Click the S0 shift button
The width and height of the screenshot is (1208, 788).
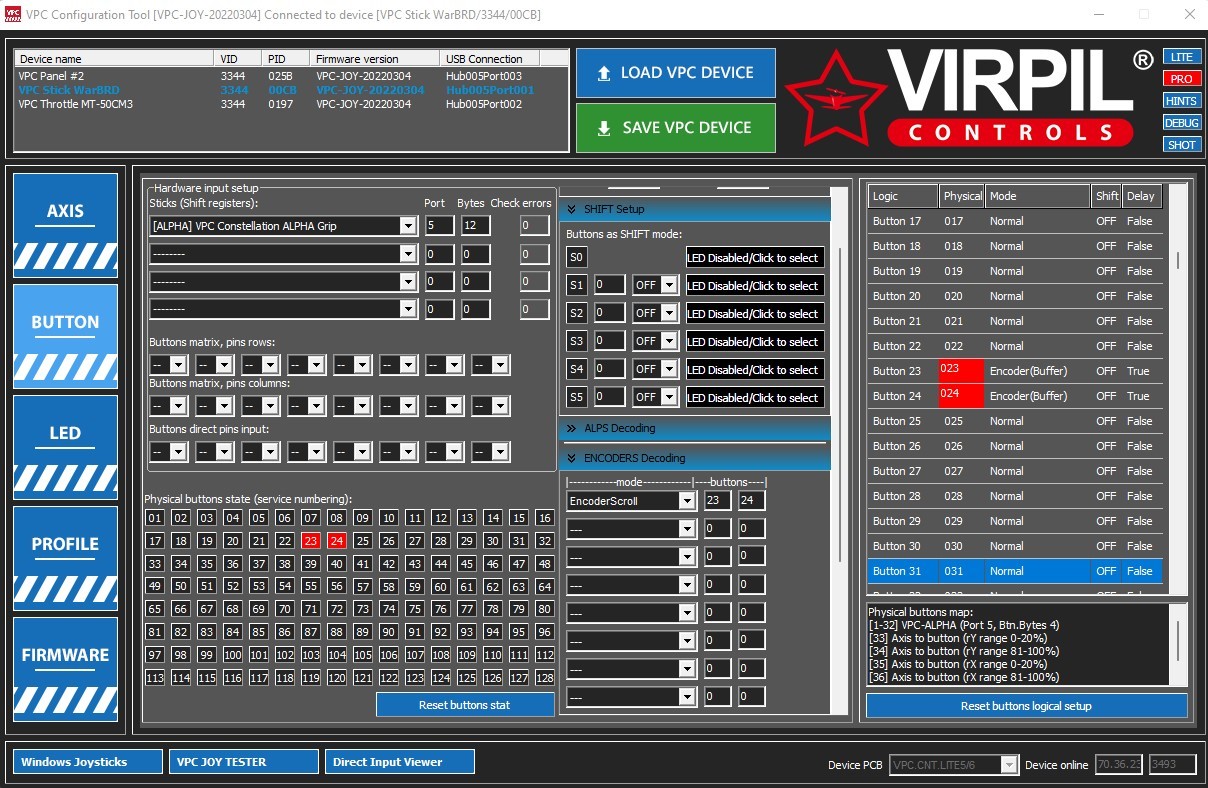tap(577, 257)
